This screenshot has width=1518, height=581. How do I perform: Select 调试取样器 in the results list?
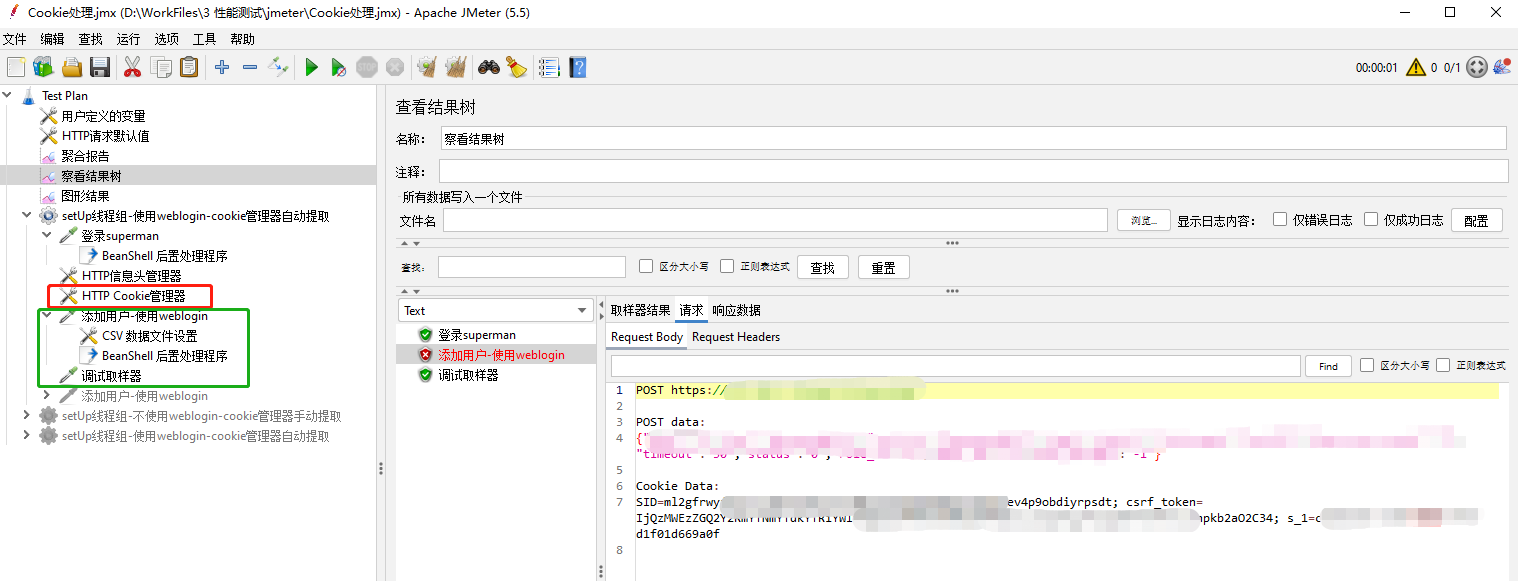[x=468, y=375]
